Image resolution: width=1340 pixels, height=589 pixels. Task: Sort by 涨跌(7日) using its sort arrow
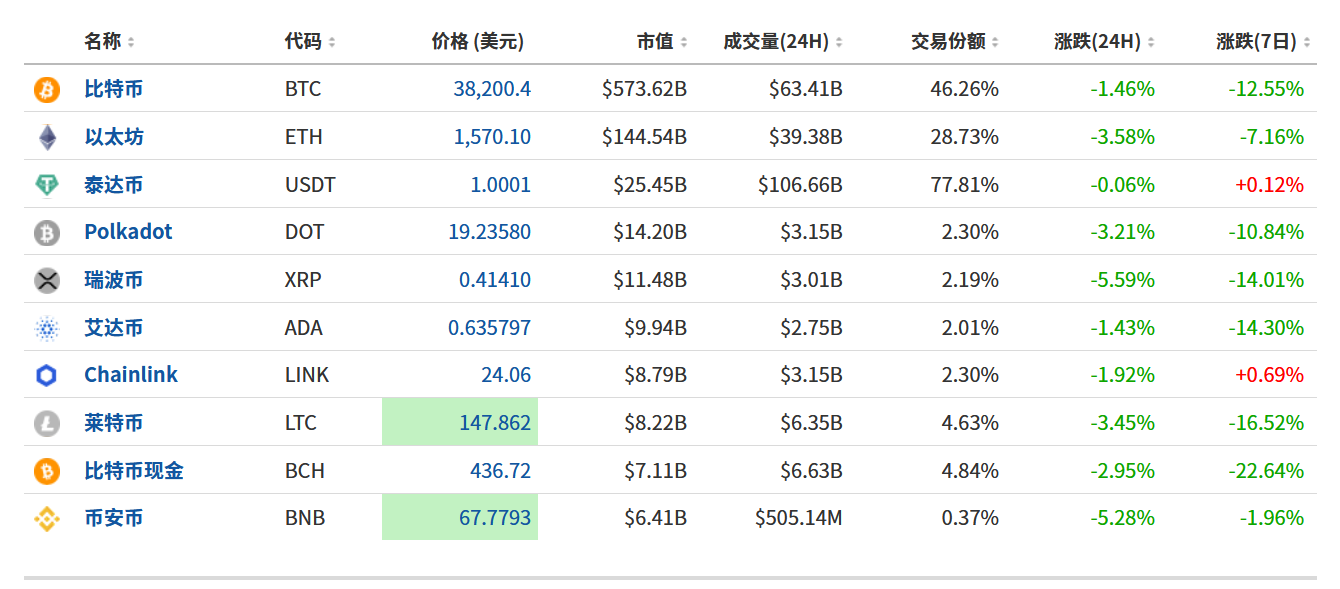(1307, 42)
